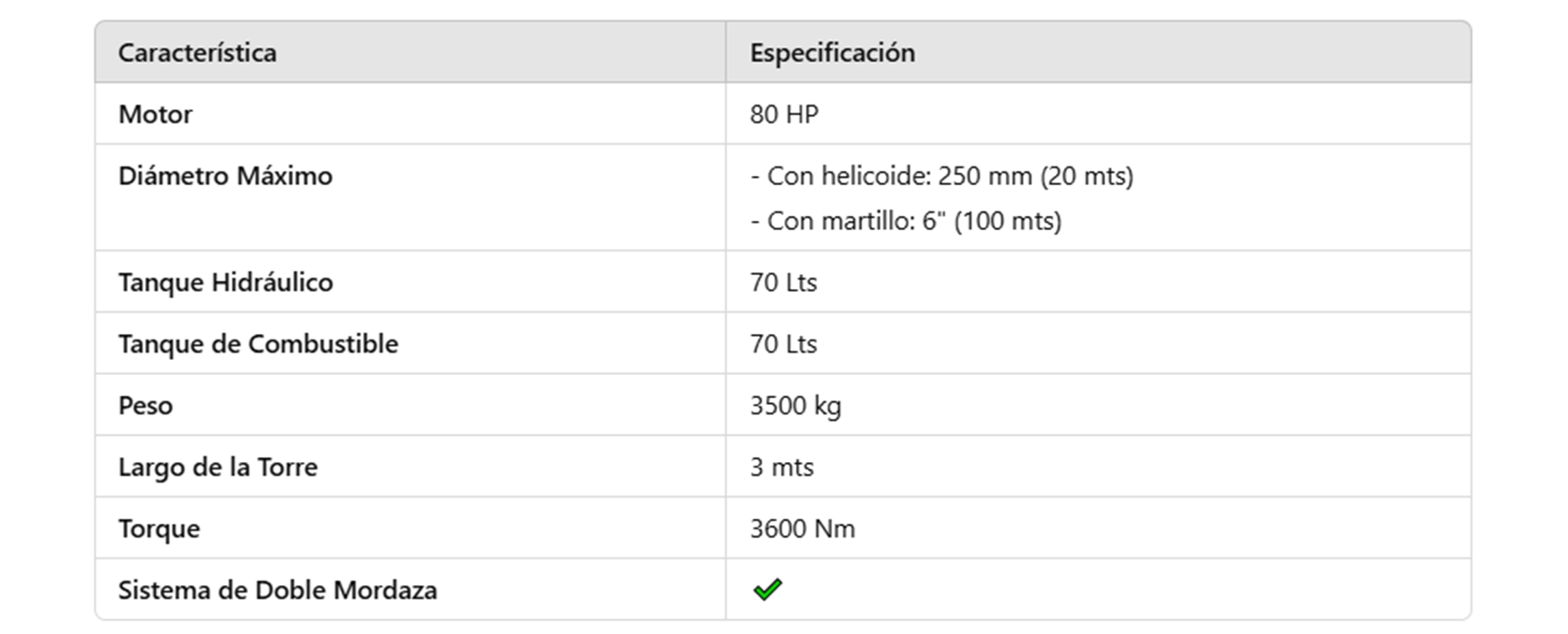Select the Motor row label
This screenshot has width=1568, height=634.
[x=155, y=114]
